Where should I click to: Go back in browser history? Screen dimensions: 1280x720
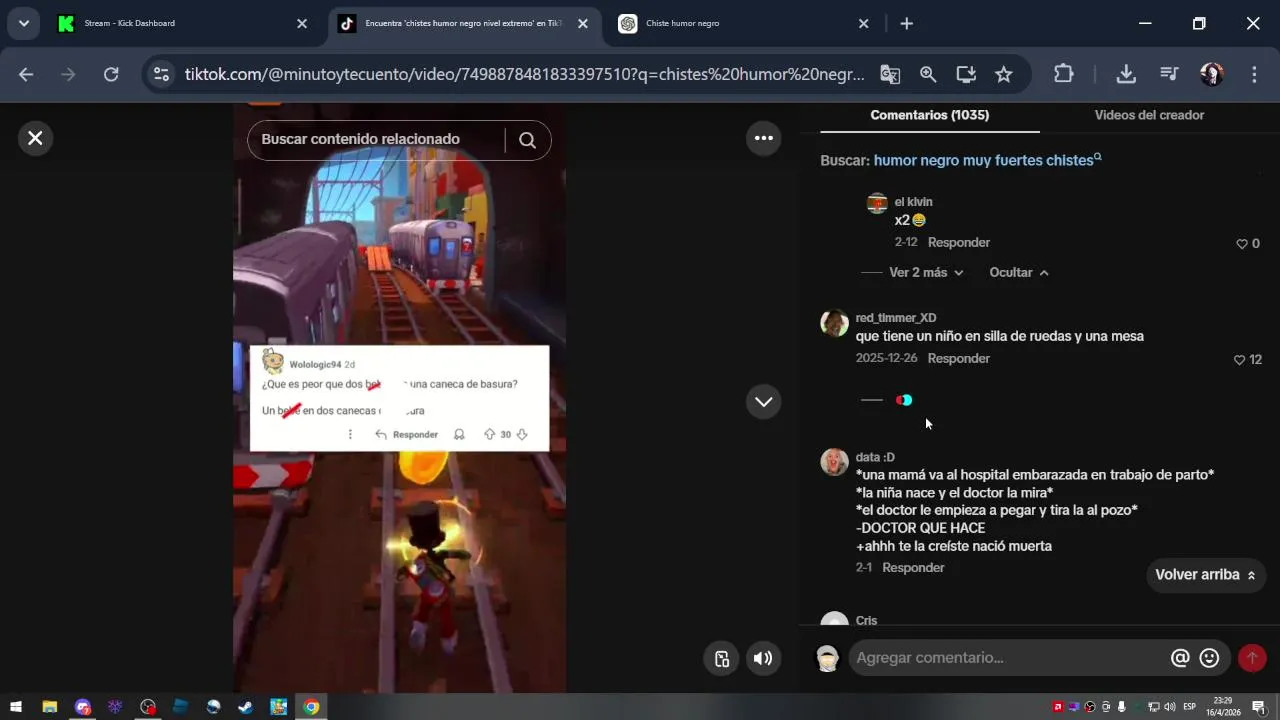[x=26, y=74]
